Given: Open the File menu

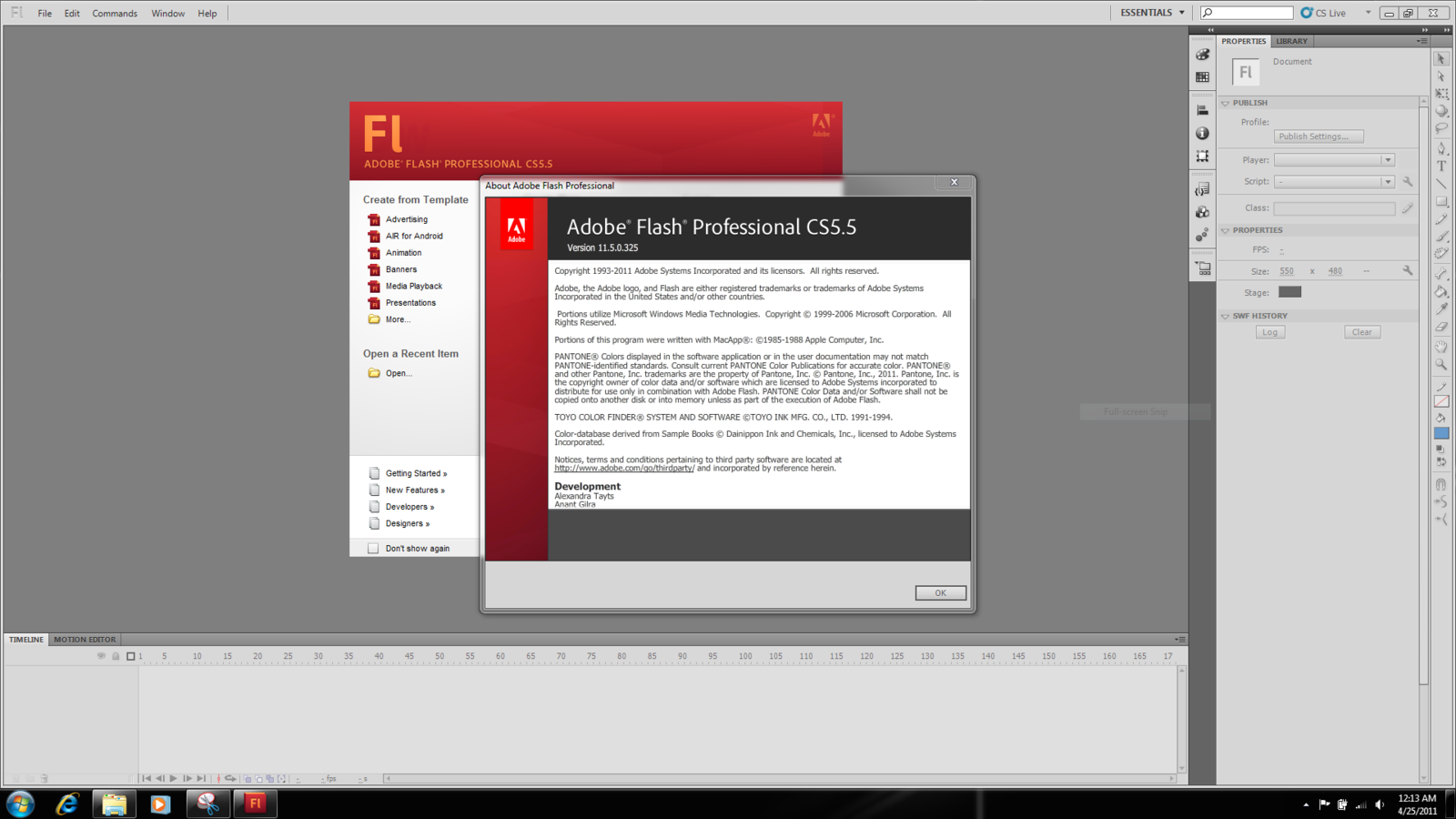Looking at the screenshot, I should [x=45, y=14].
